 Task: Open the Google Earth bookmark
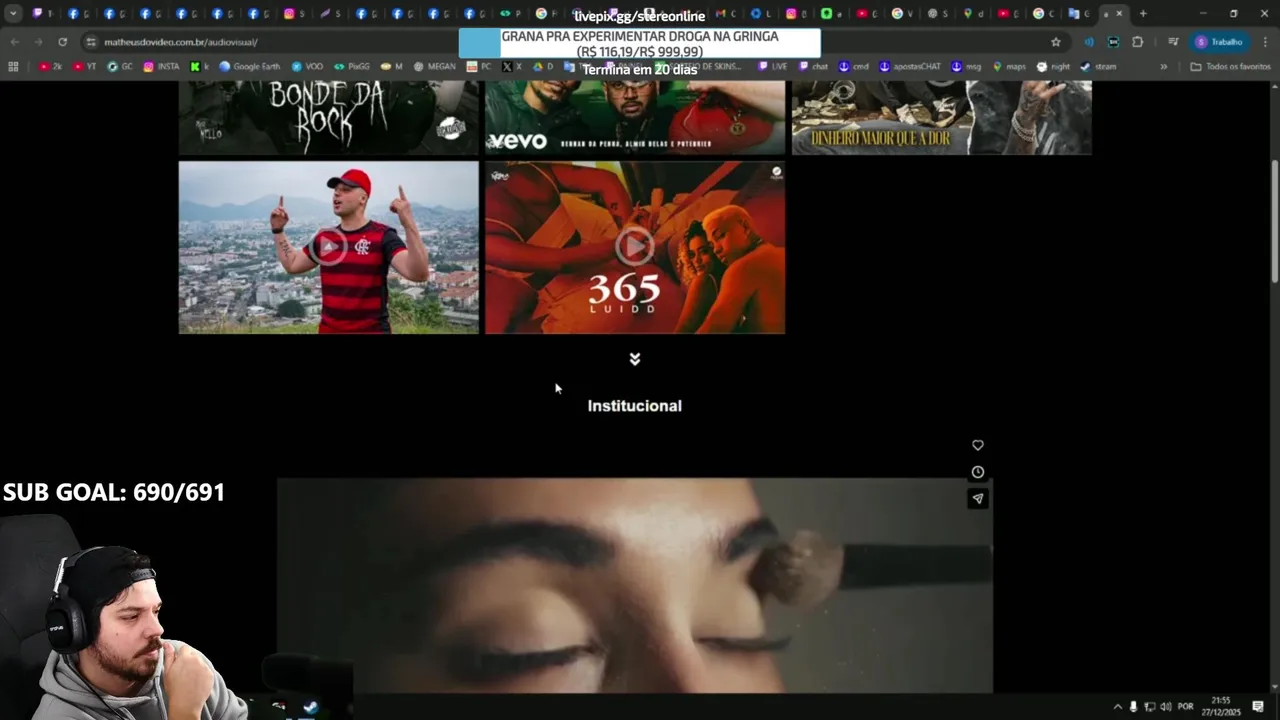pos(250,66)
